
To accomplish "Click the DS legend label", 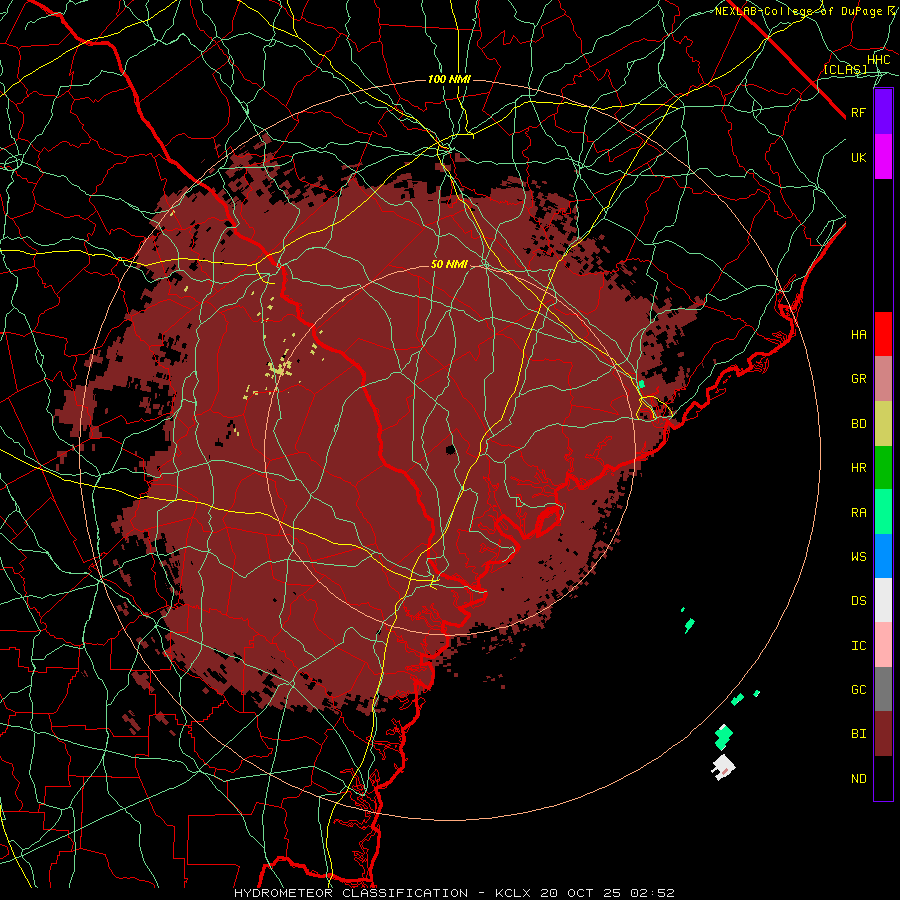I will tap(858, 601).
